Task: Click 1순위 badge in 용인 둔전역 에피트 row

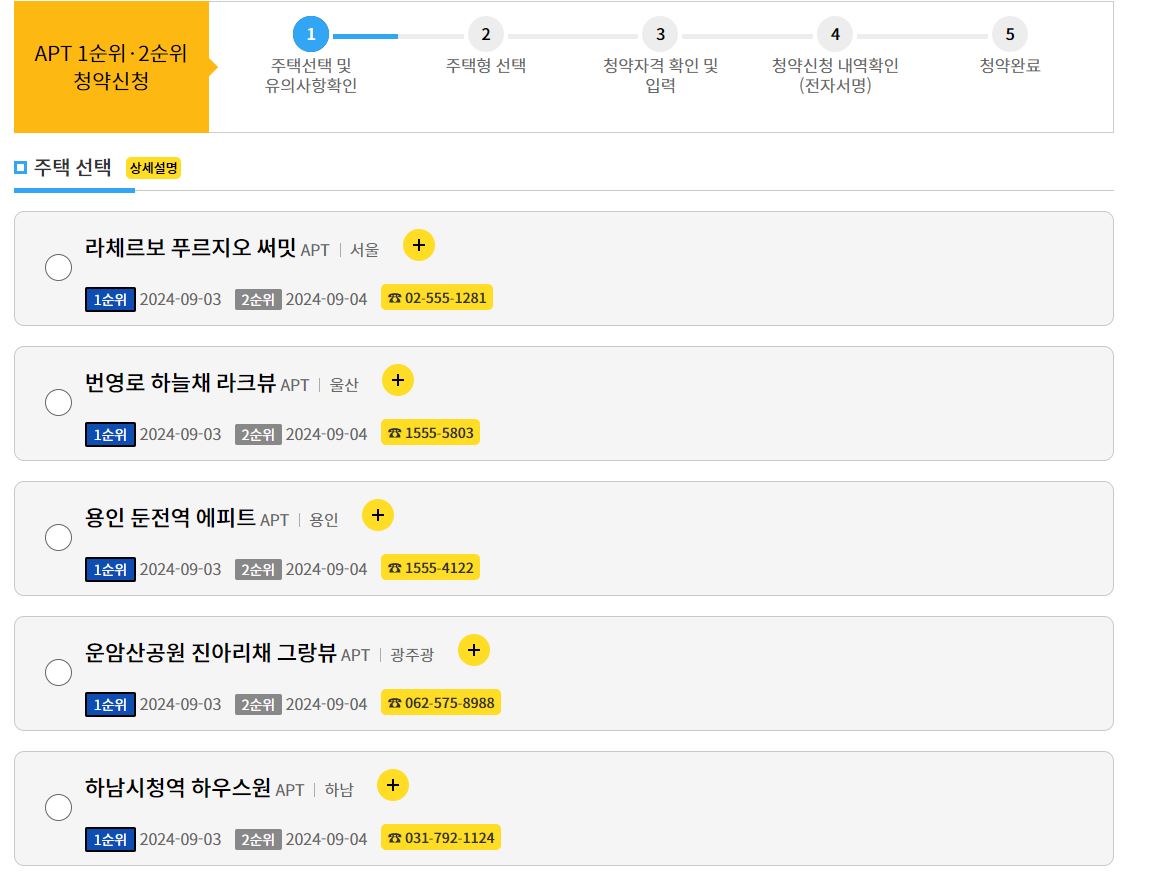Action: pyautogui.click(x=110, y=570)
